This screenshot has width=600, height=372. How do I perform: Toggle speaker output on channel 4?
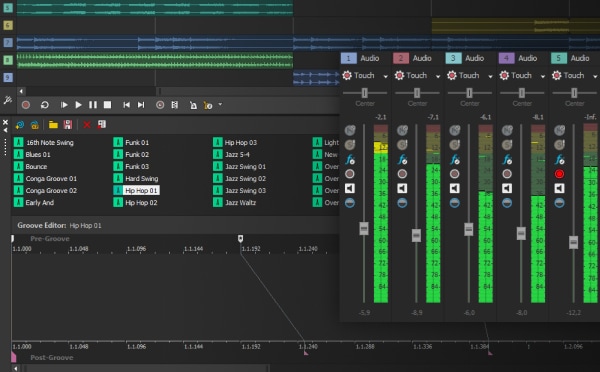507,188
